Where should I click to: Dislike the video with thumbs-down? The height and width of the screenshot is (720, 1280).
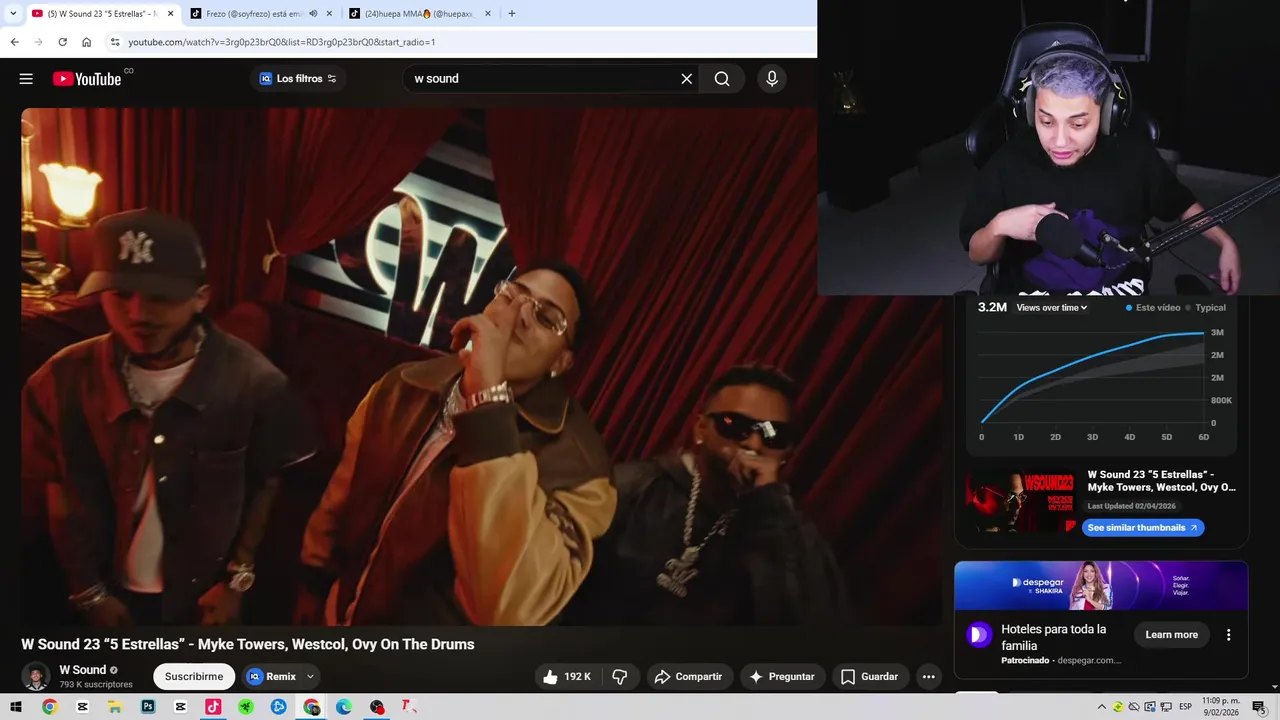620,677
